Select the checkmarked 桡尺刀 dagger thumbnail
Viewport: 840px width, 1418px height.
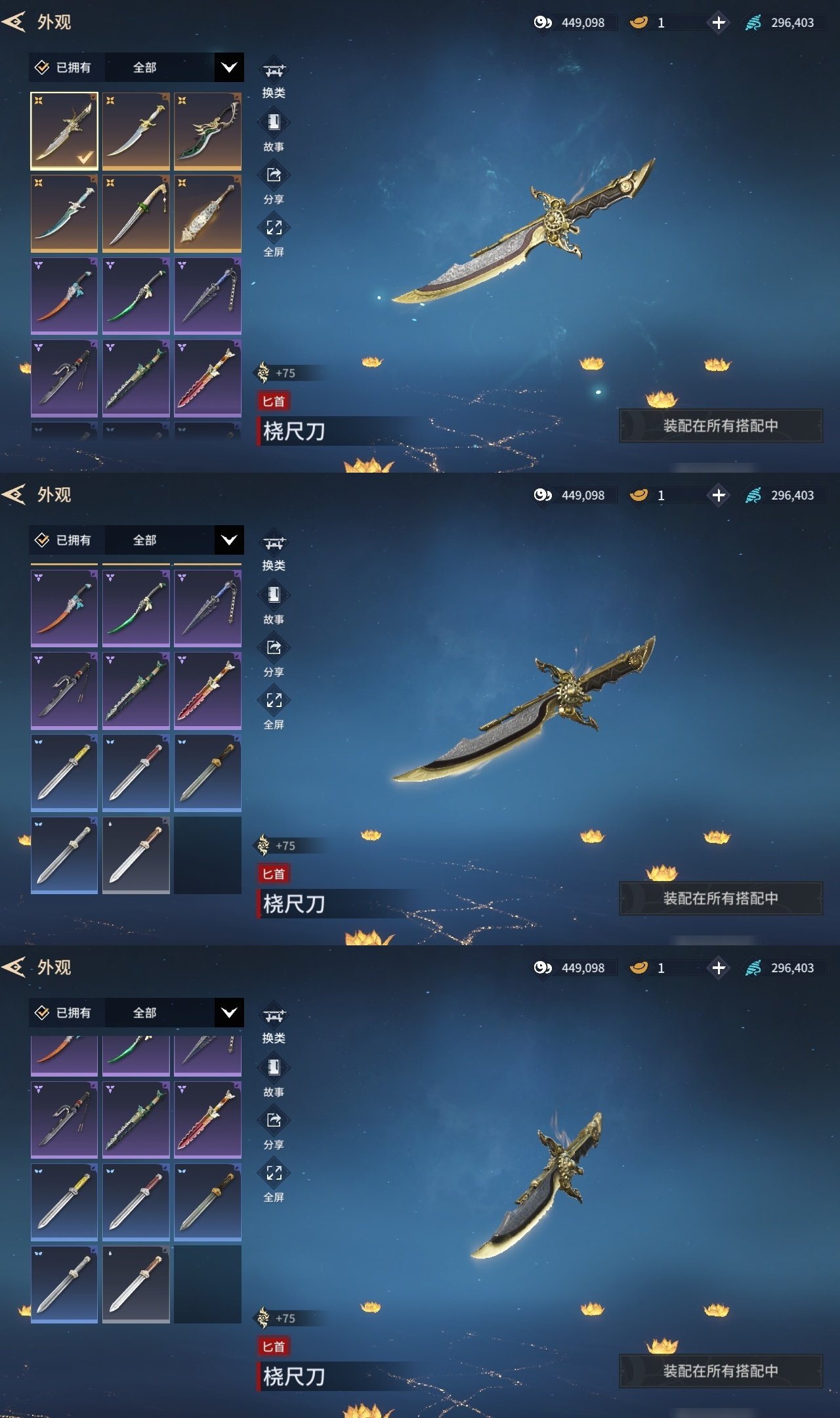coord(64,131)
